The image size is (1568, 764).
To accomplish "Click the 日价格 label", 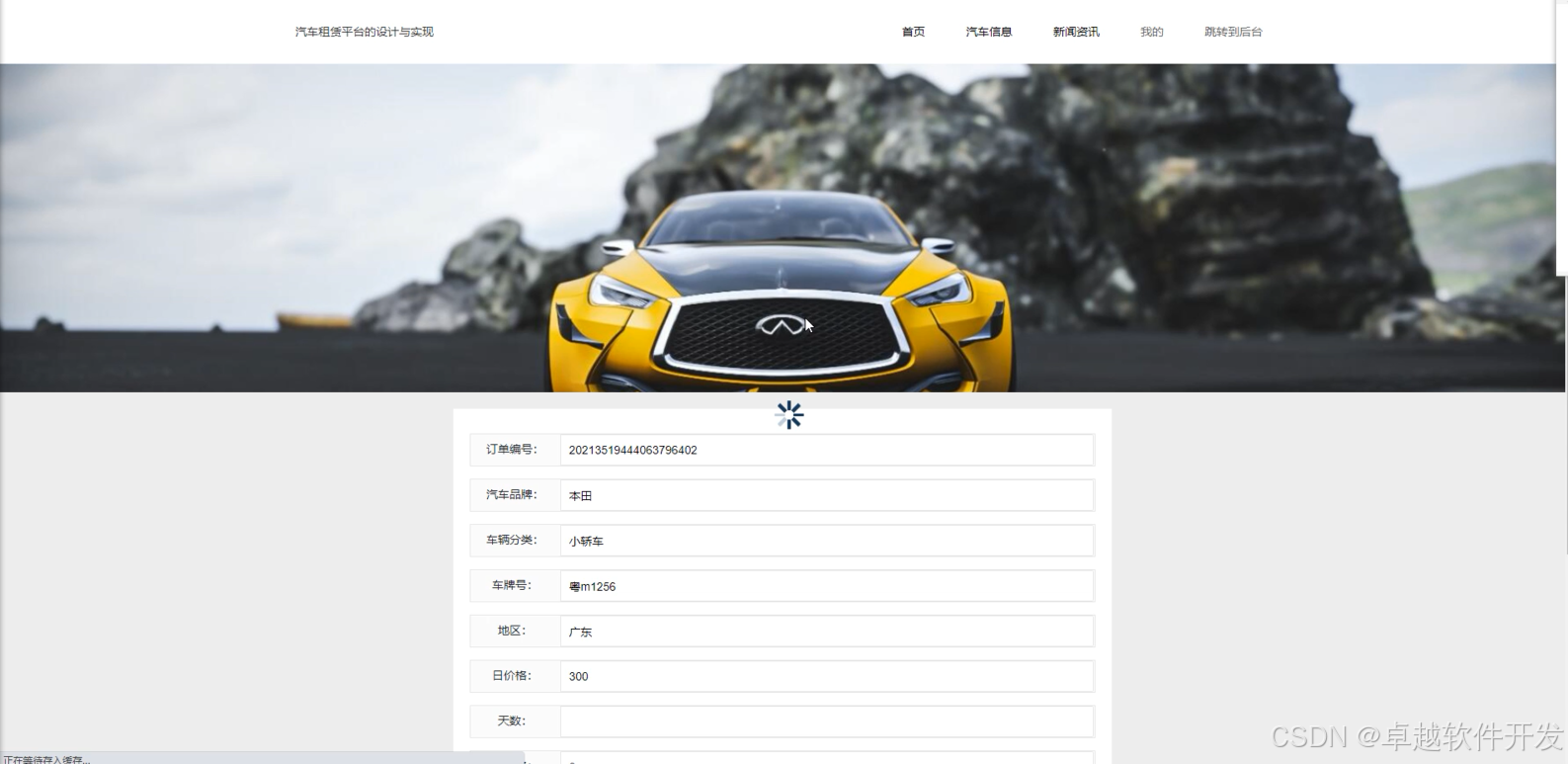I will (512, 676).
